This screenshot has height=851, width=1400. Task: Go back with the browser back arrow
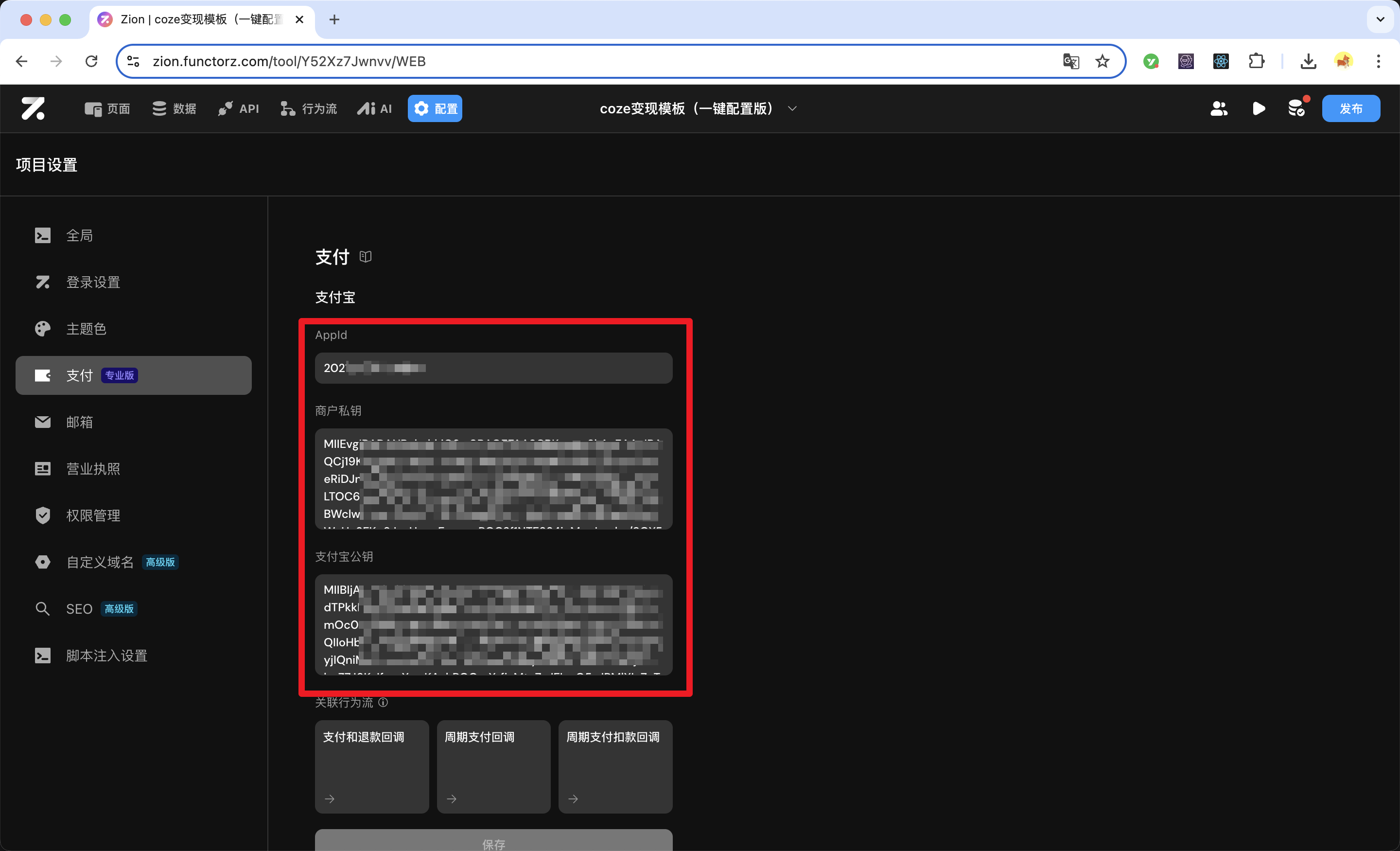coord(21,61)
